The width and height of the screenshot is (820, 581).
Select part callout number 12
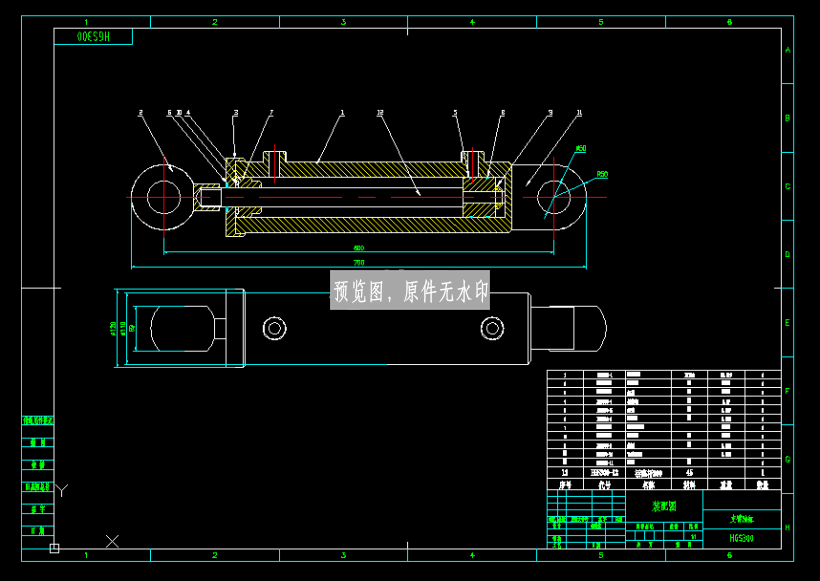point(380,112)
